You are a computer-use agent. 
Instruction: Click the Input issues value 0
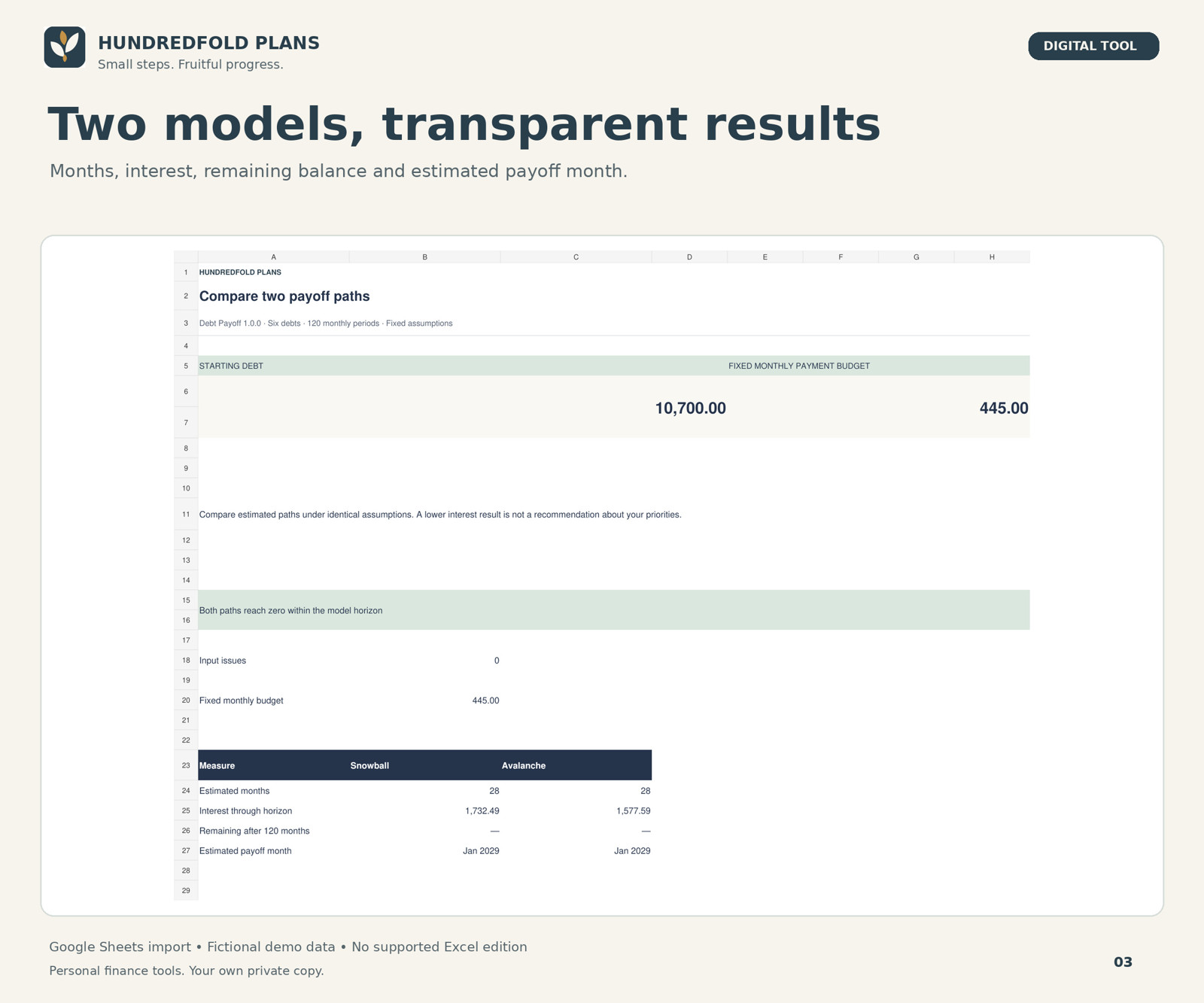click(497, 661)
